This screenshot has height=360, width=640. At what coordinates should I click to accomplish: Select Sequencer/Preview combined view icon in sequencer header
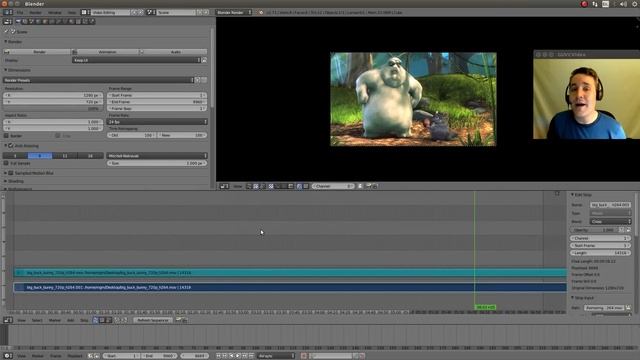(109, 320)
